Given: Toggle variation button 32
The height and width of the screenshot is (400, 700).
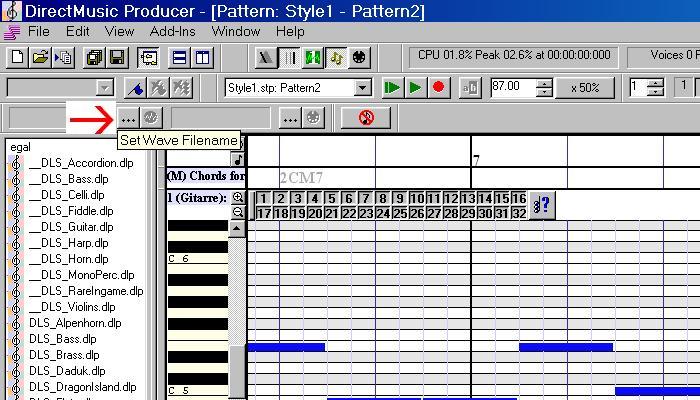Looking at the screenshot, I should pos(518,213).
